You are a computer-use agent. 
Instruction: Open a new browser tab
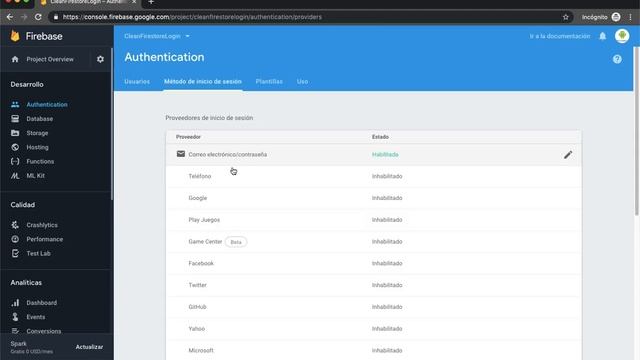pos(151,2)
